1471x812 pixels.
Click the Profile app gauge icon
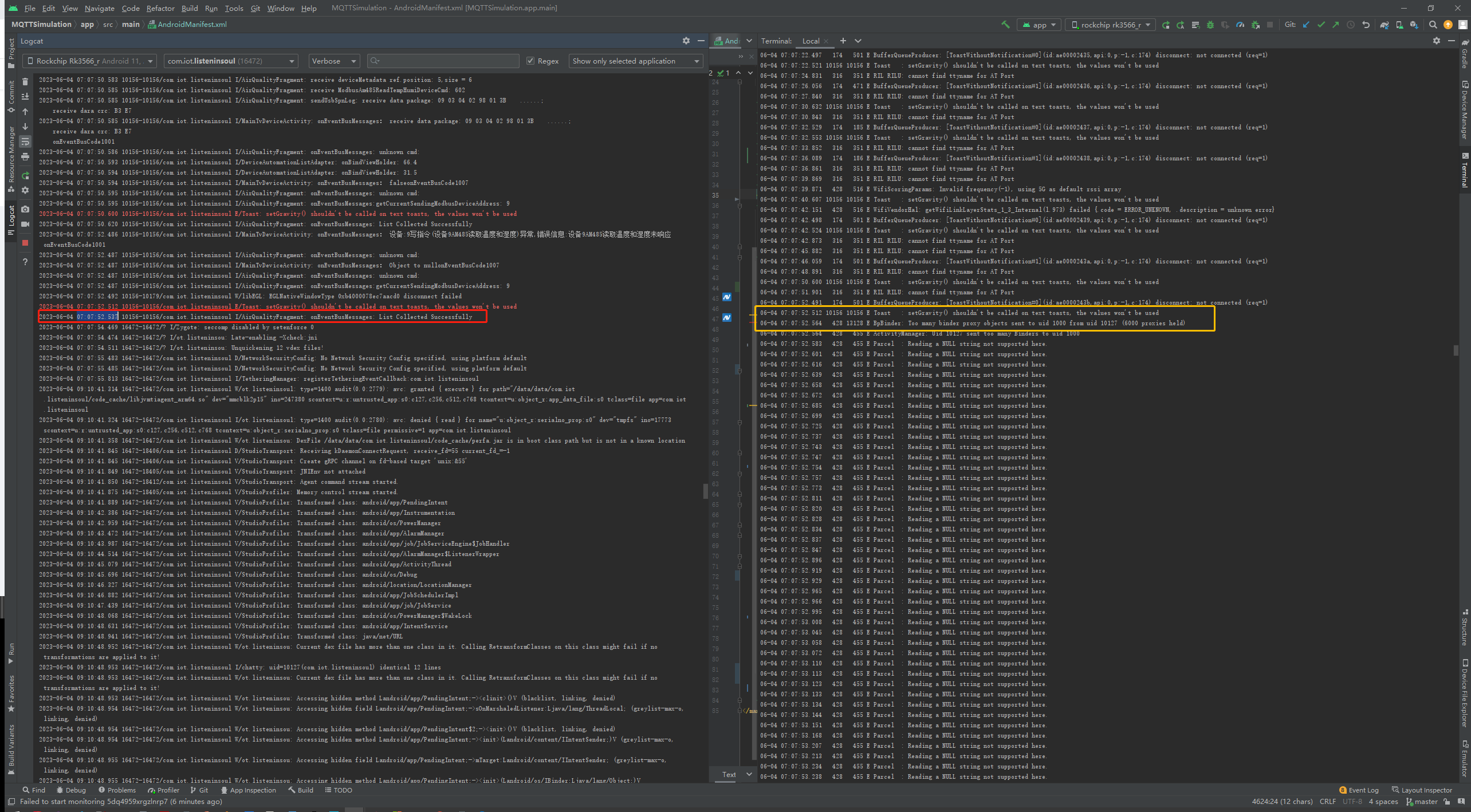(x=1240, y=25)
